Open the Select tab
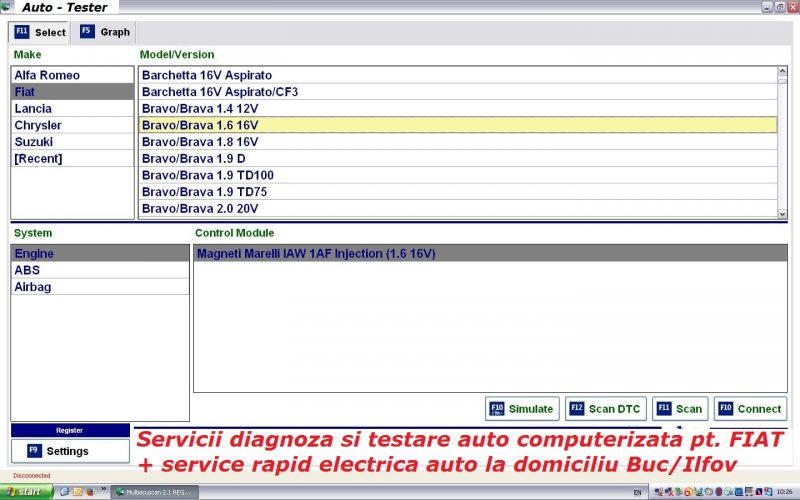 click(x=40, y=32)
